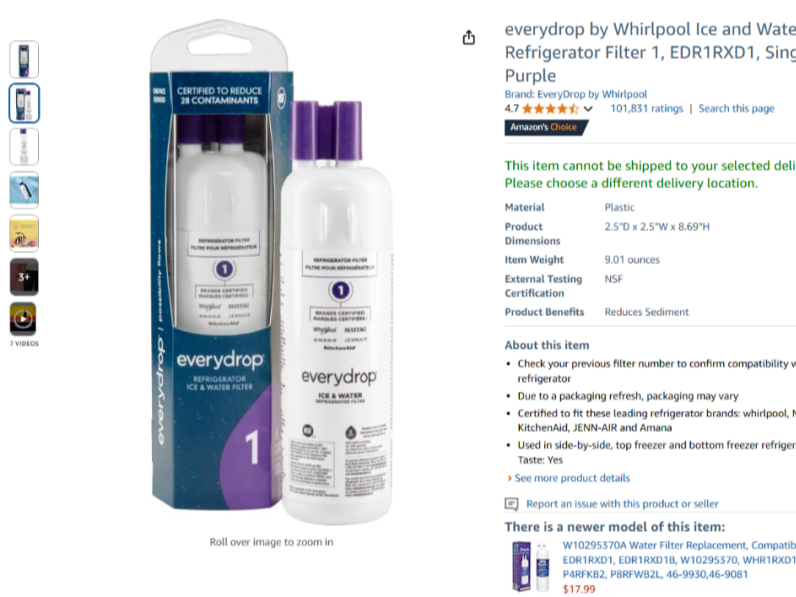796x597 pixels.
Task: Click the star rating icons
Action: coord(550,109)
